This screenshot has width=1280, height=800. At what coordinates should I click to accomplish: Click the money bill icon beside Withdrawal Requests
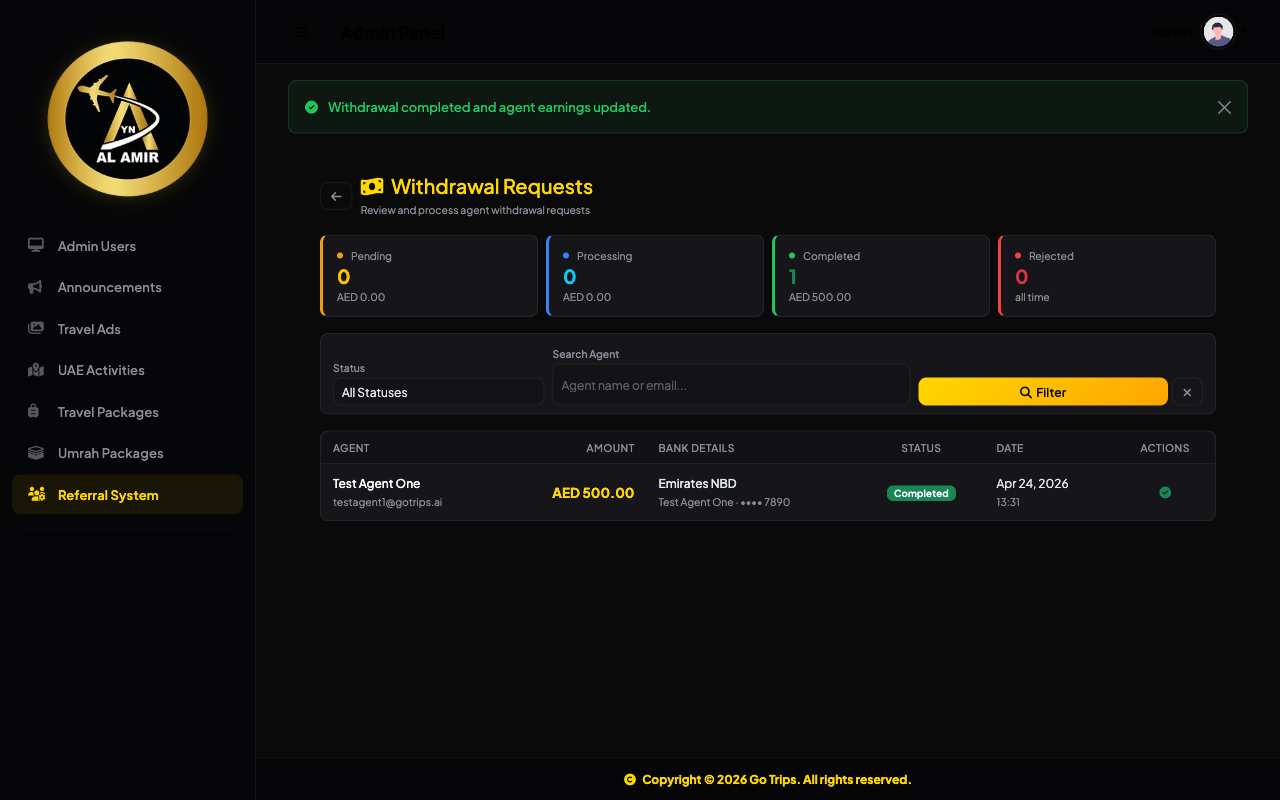(x=372, y=187)
